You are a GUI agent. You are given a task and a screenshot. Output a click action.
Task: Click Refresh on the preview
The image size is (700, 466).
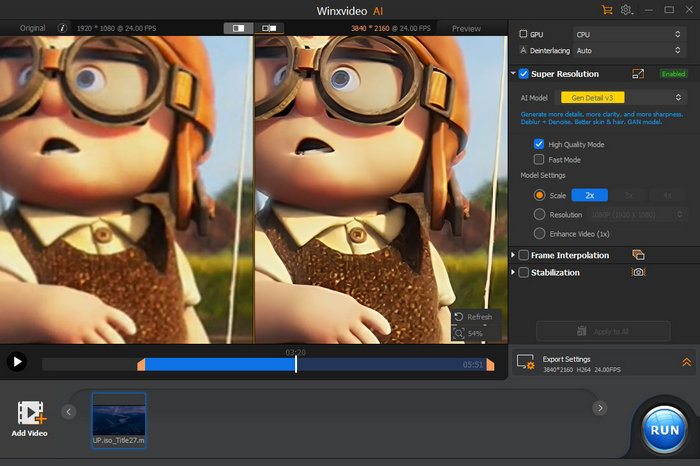tap(473, 317)
